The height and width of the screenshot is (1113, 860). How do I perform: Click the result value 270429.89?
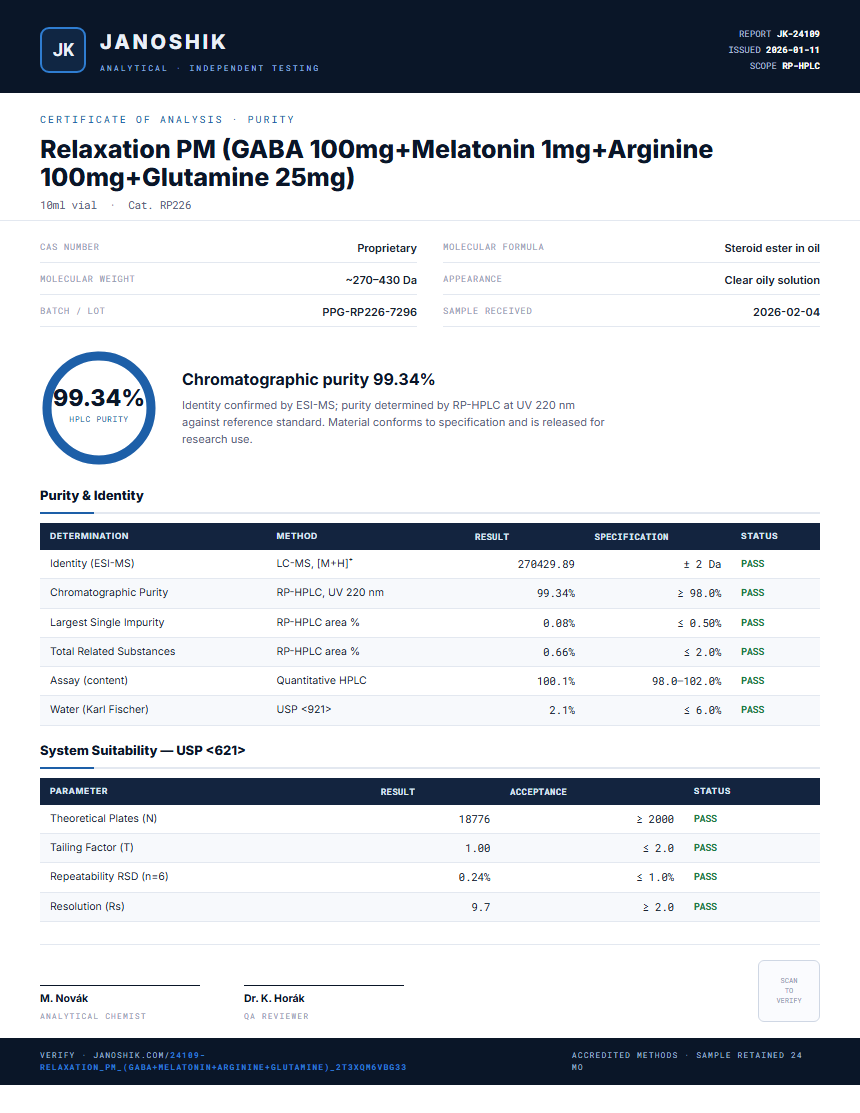pos(546,564)
